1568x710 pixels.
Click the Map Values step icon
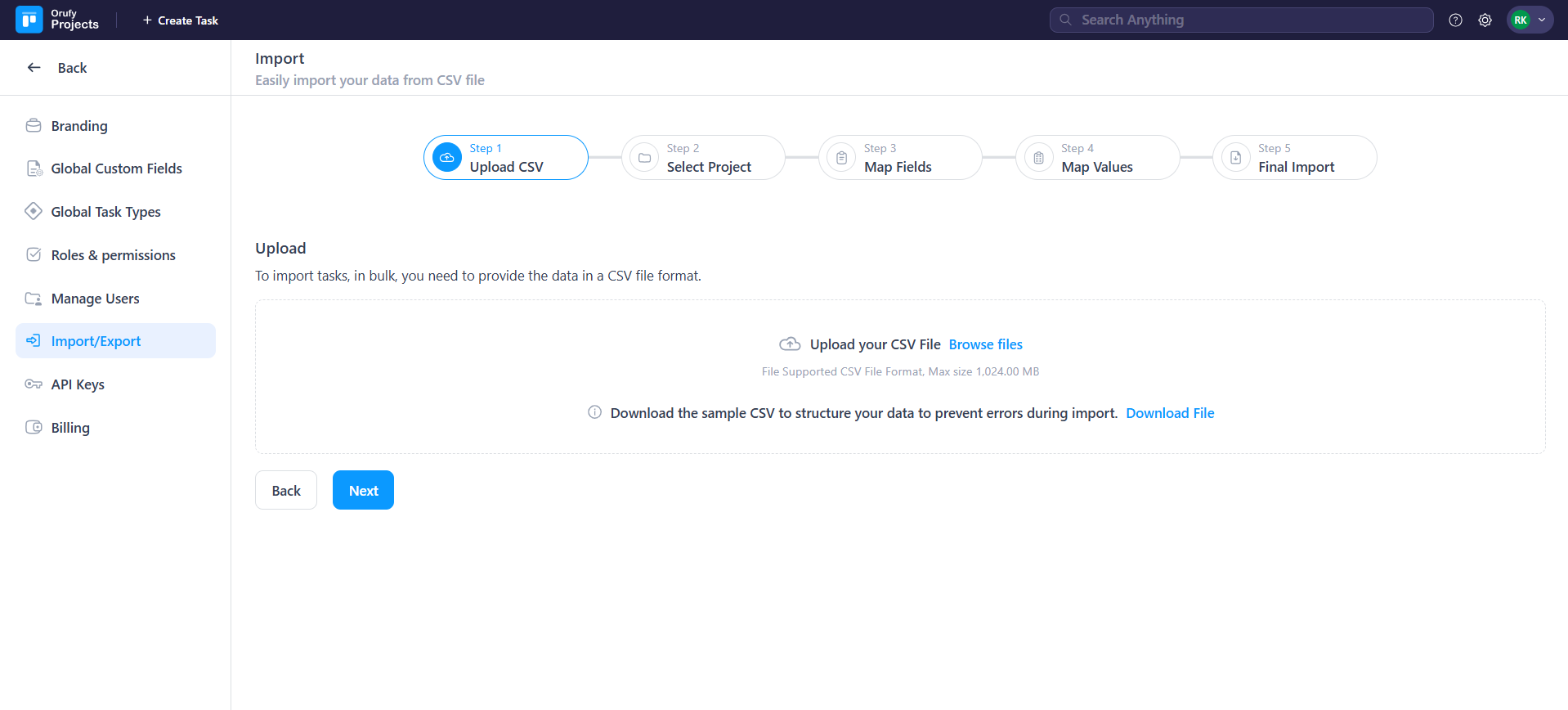tap(1038, 158)
